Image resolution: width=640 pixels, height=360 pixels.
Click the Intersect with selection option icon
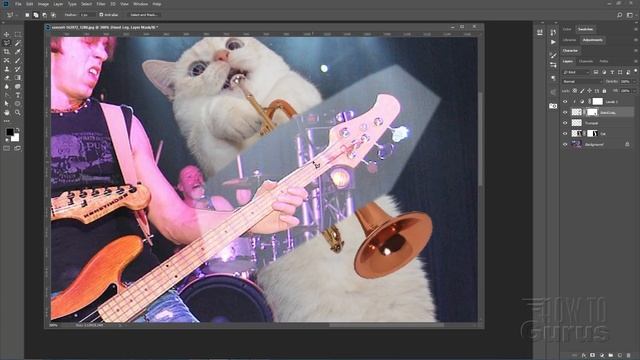53,15
